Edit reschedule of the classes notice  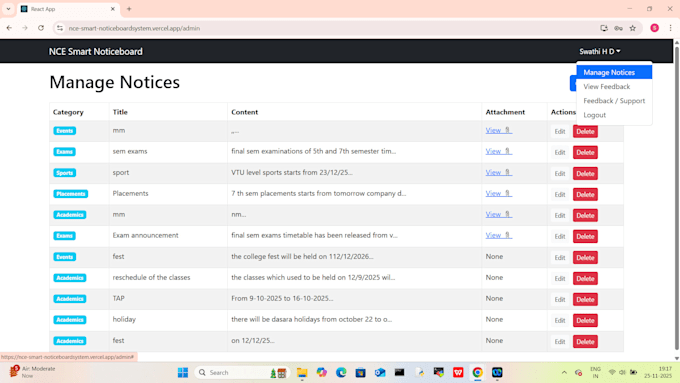point(560,278)
